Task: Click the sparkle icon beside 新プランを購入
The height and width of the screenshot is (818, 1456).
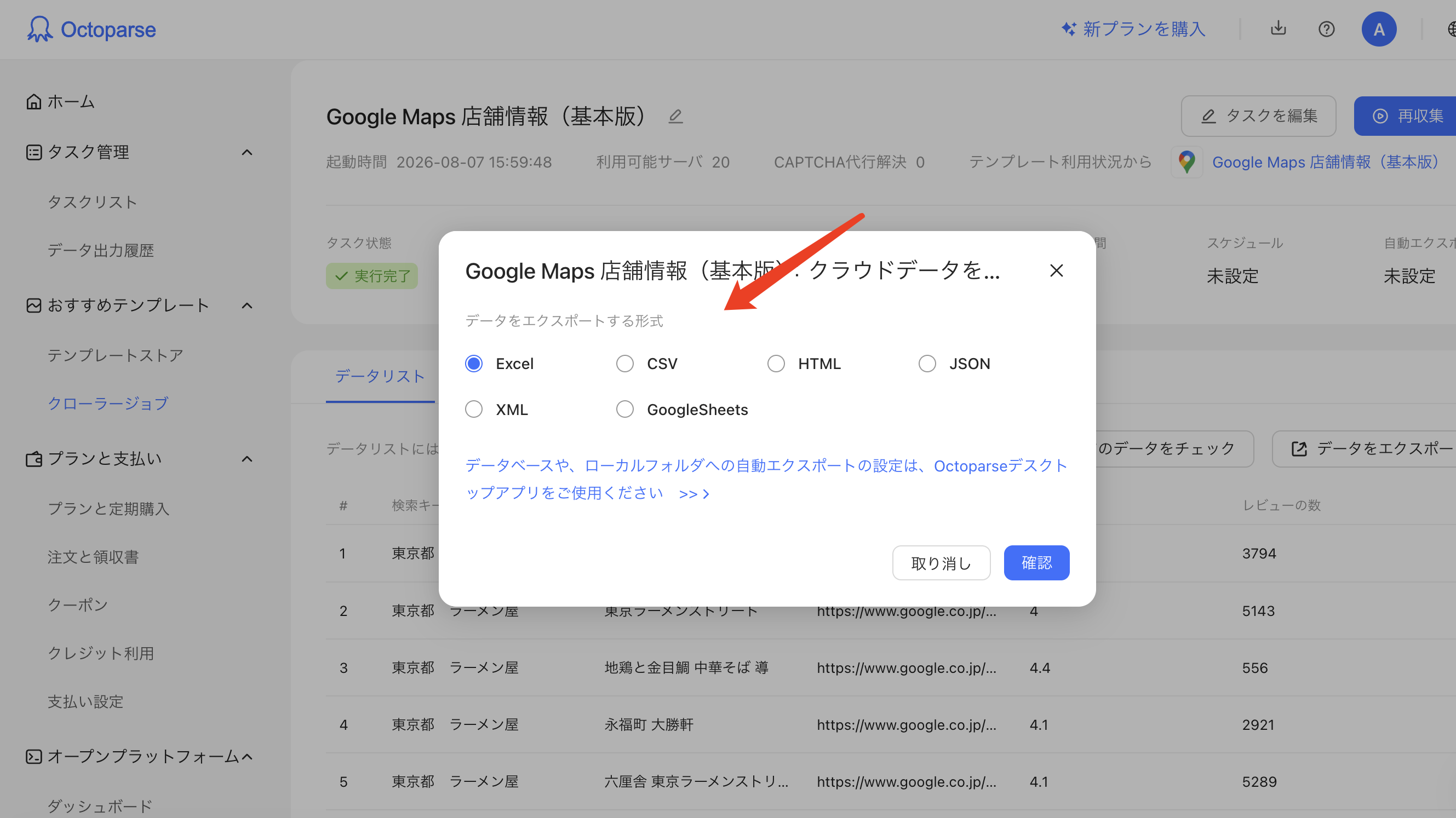Action: coord(1069,29)
